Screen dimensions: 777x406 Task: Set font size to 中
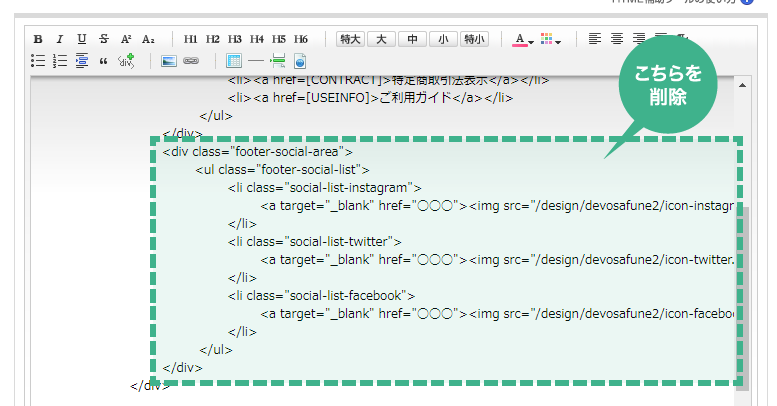pyautogui.click(x=412, y=39)
